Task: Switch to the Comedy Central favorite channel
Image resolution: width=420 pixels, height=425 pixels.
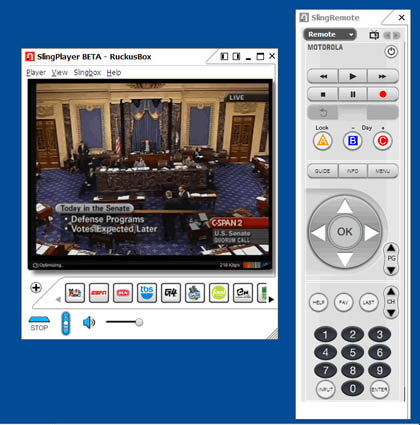Action: point(195,293)
